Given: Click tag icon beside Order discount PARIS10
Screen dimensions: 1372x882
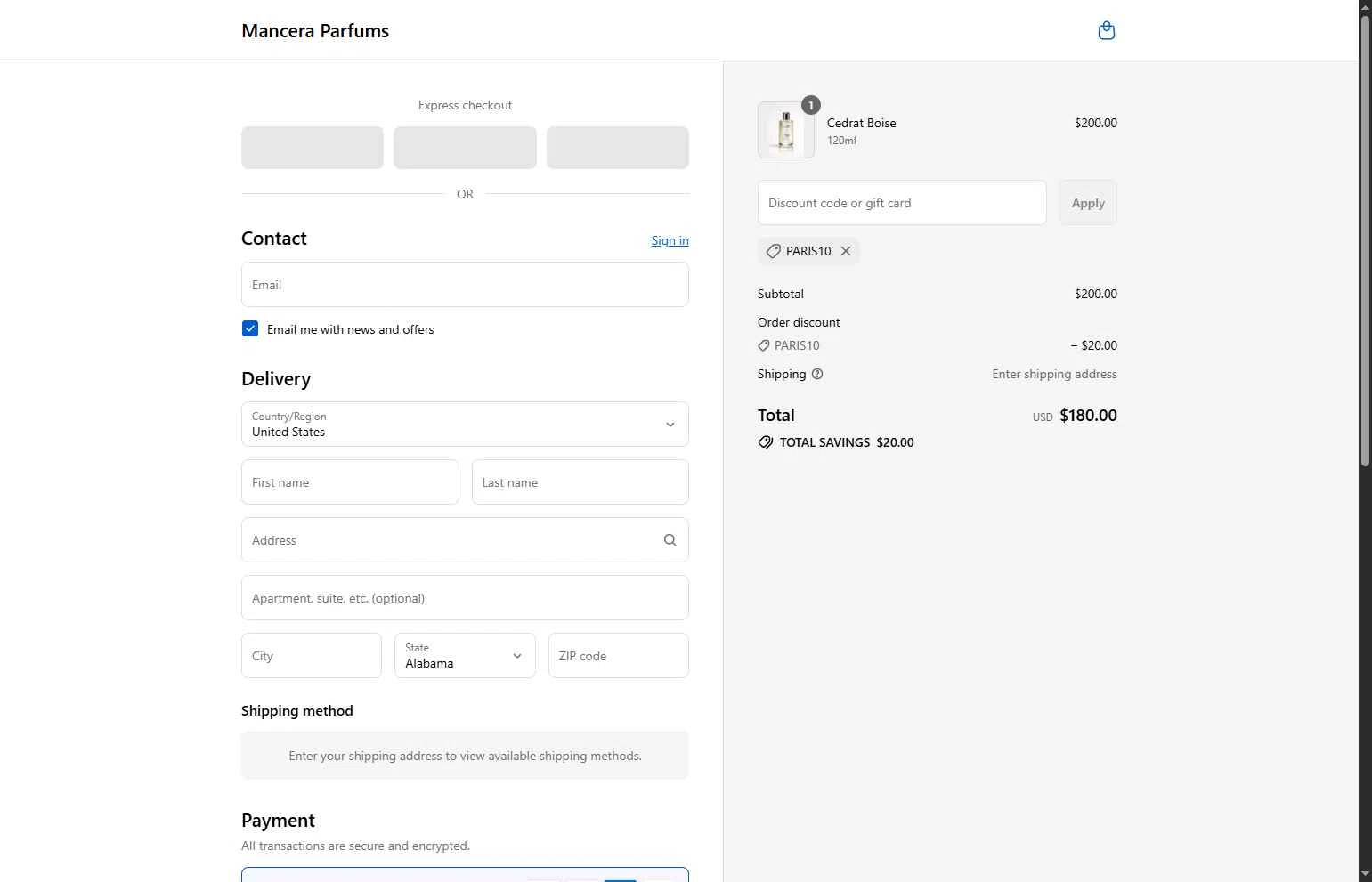Looking at the screenshot, I should coord(764,345).
